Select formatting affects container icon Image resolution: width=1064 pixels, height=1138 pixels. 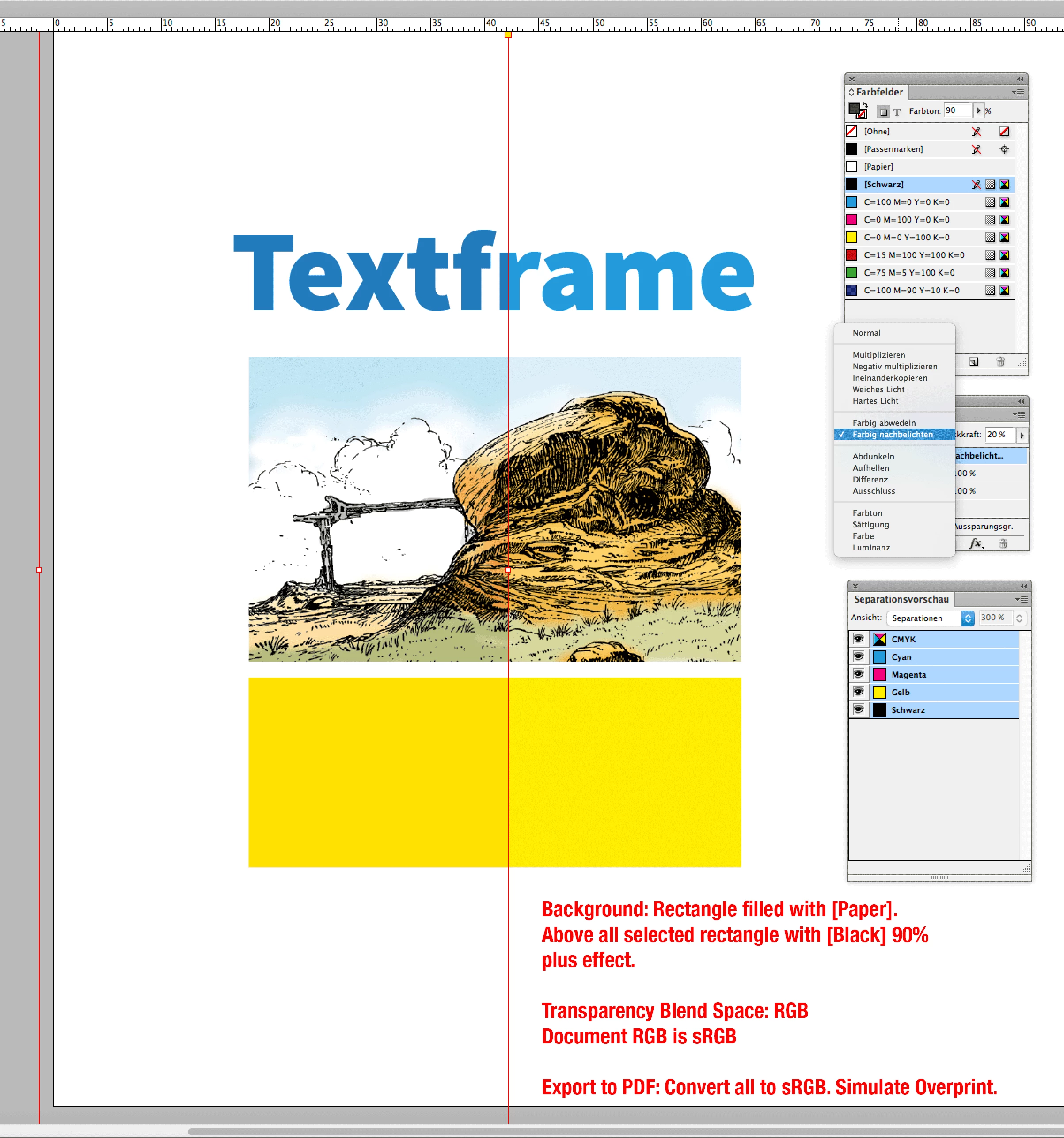pyautogui.click(x=884, y=112)
